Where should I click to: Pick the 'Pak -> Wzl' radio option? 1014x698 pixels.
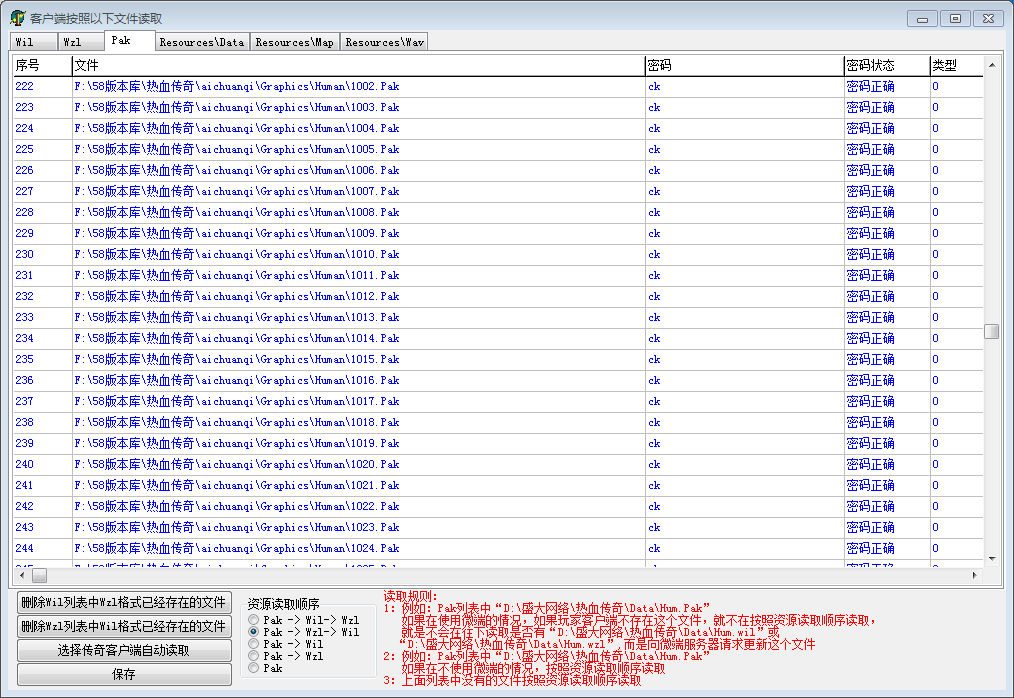click(x=254, y=656)
